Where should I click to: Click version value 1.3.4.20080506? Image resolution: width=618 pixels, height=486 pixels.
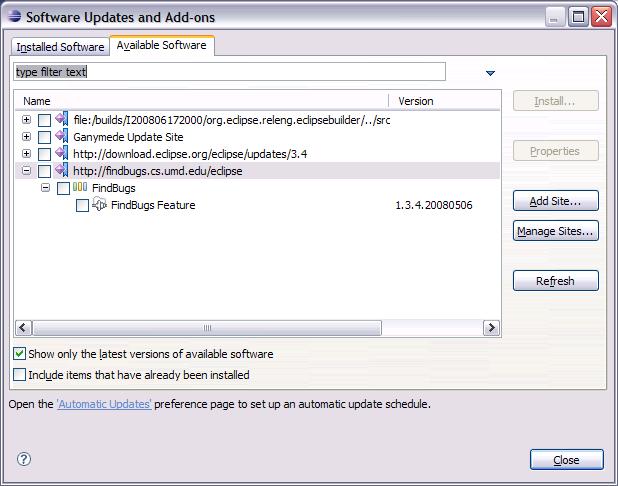tap(434, 205)
